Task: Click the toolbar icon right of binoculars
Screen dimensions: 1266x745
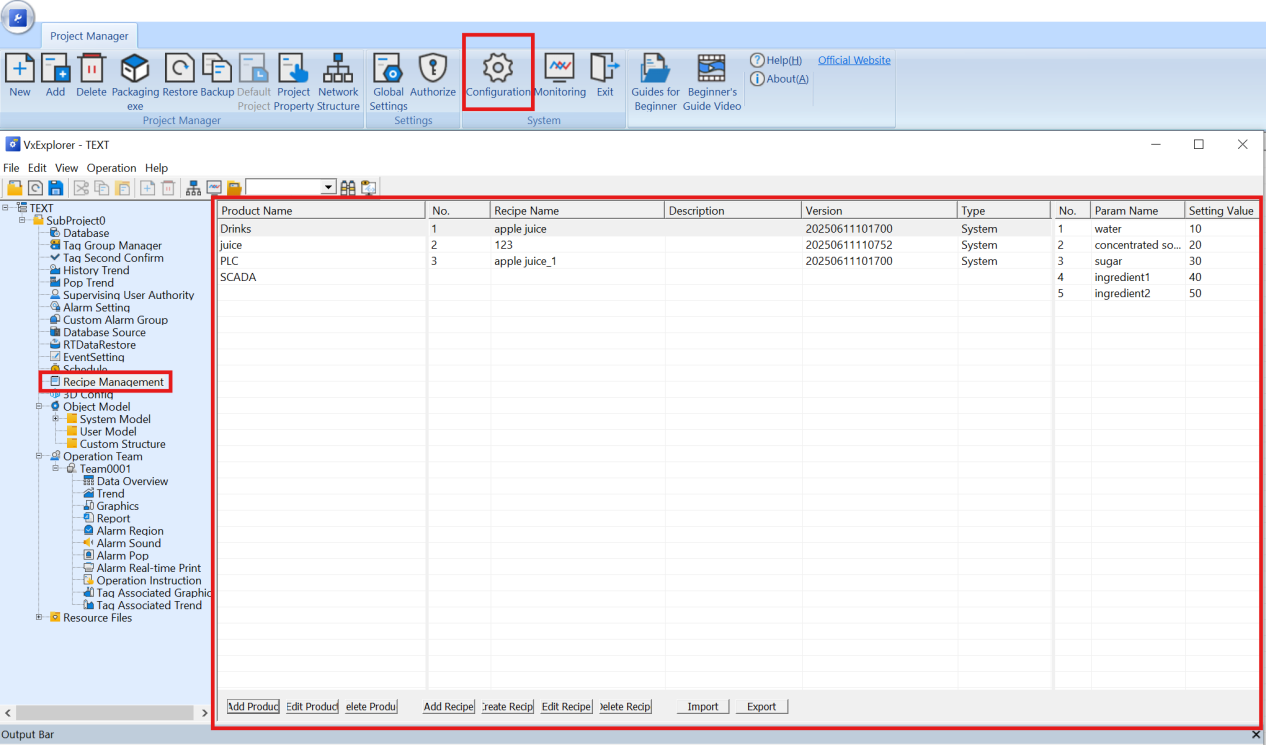Action: [x=368, y=188]
